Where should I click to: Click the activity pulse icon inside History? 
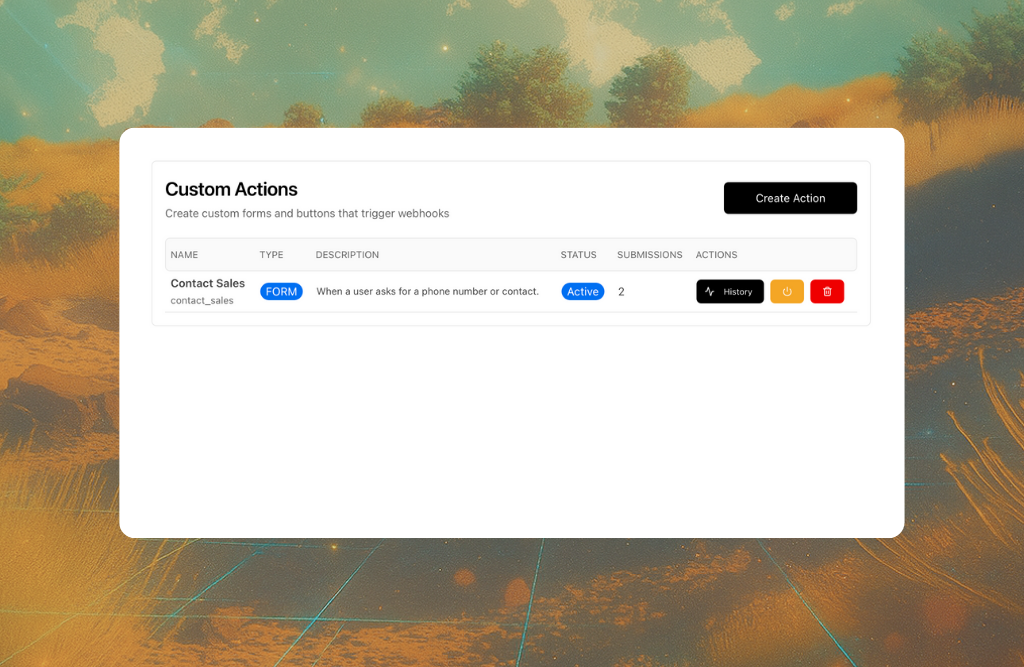click(710, 292)
